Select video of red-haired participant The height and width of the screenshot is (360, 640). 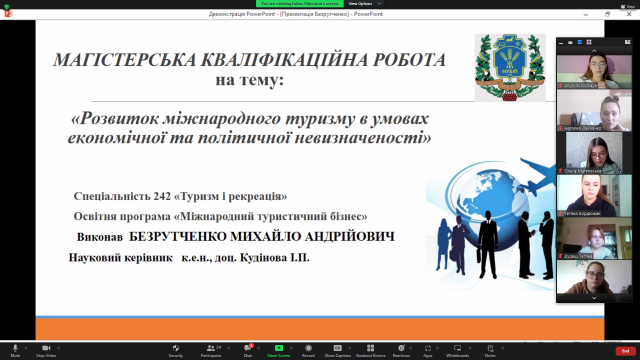click(x=594, y=238)
